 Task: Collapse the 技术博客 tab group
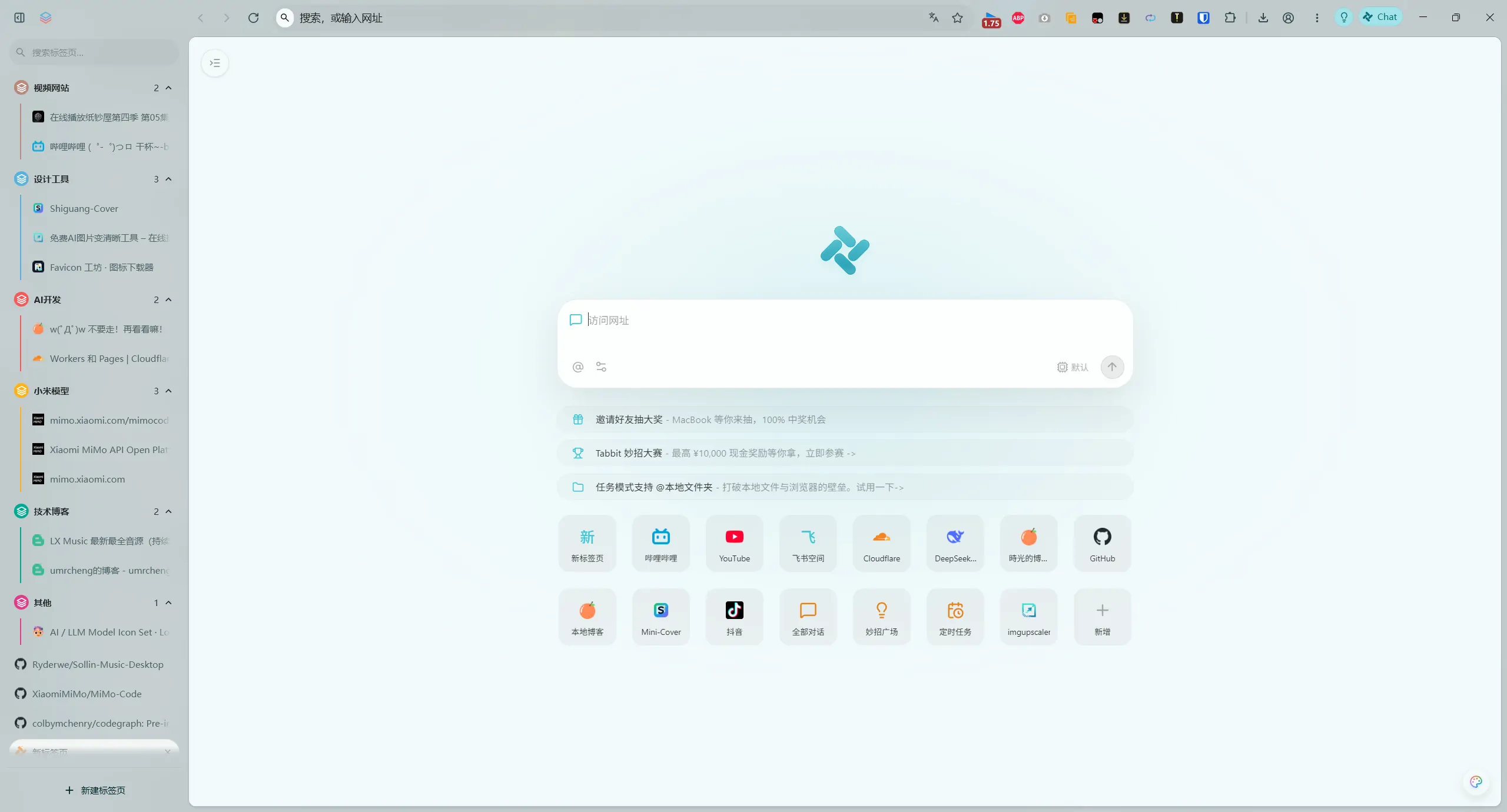(x=169, y=511)
